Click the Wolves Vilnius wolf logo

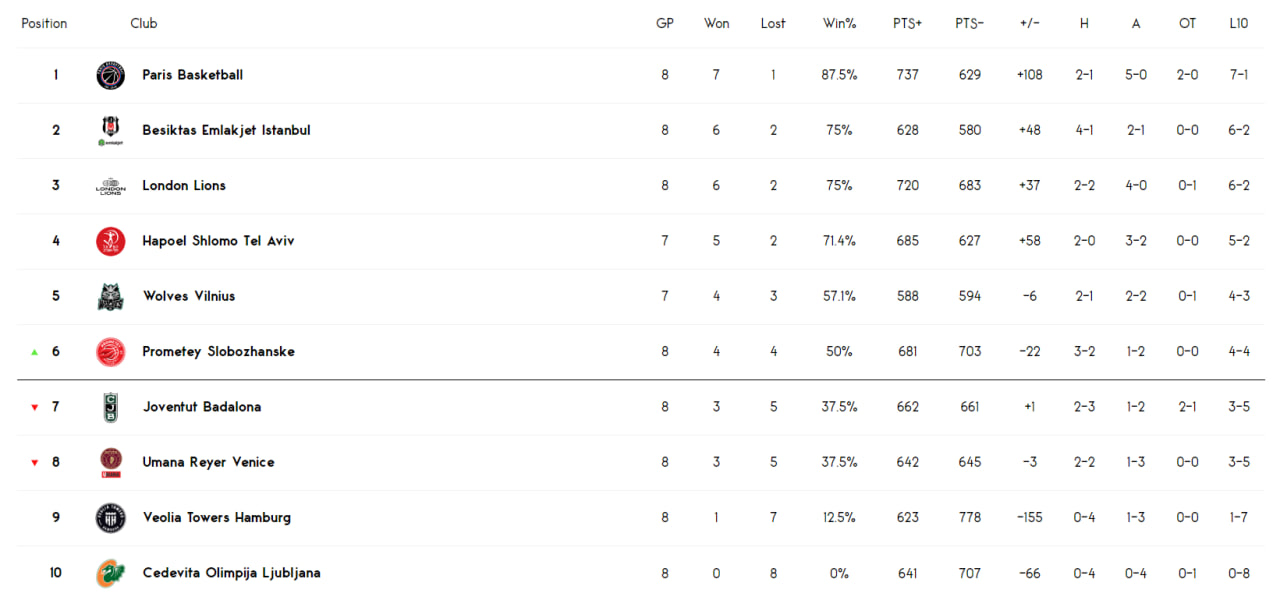[111, 296]
